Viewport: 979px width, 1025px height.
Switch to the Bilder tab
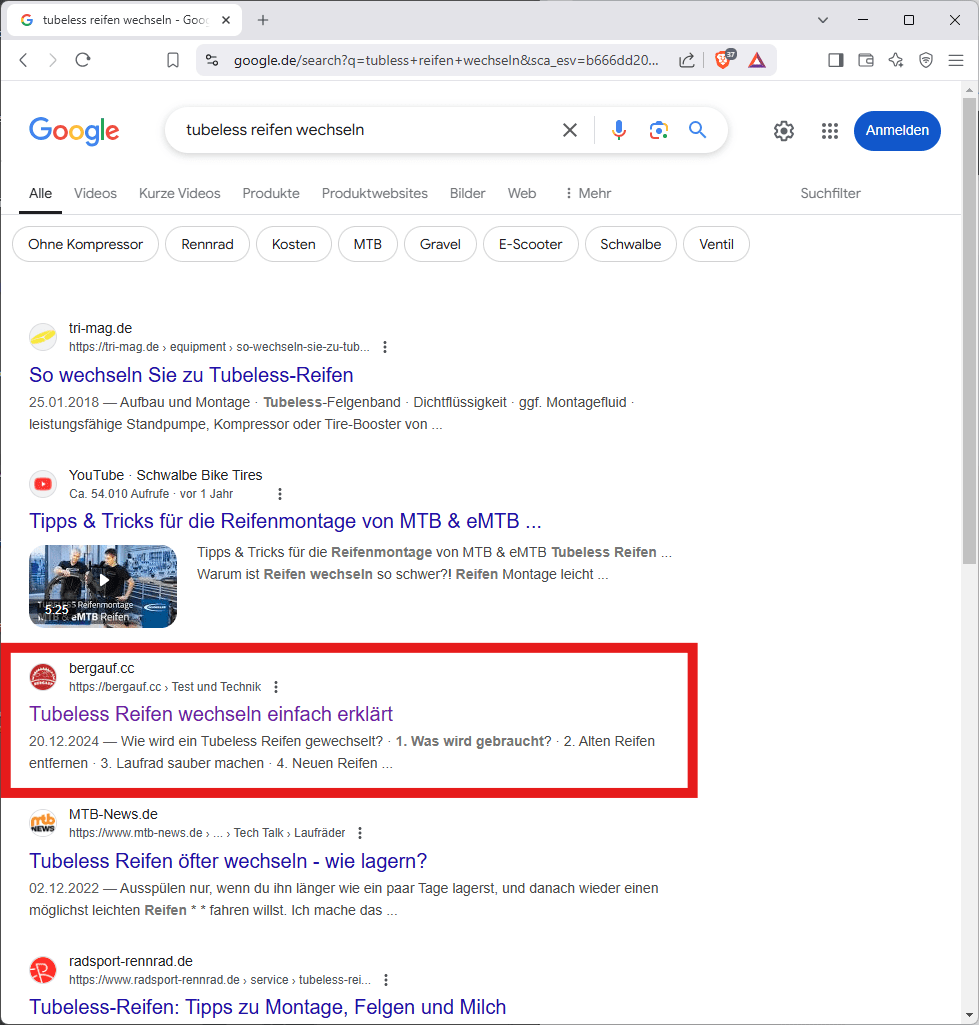point(467,193)
